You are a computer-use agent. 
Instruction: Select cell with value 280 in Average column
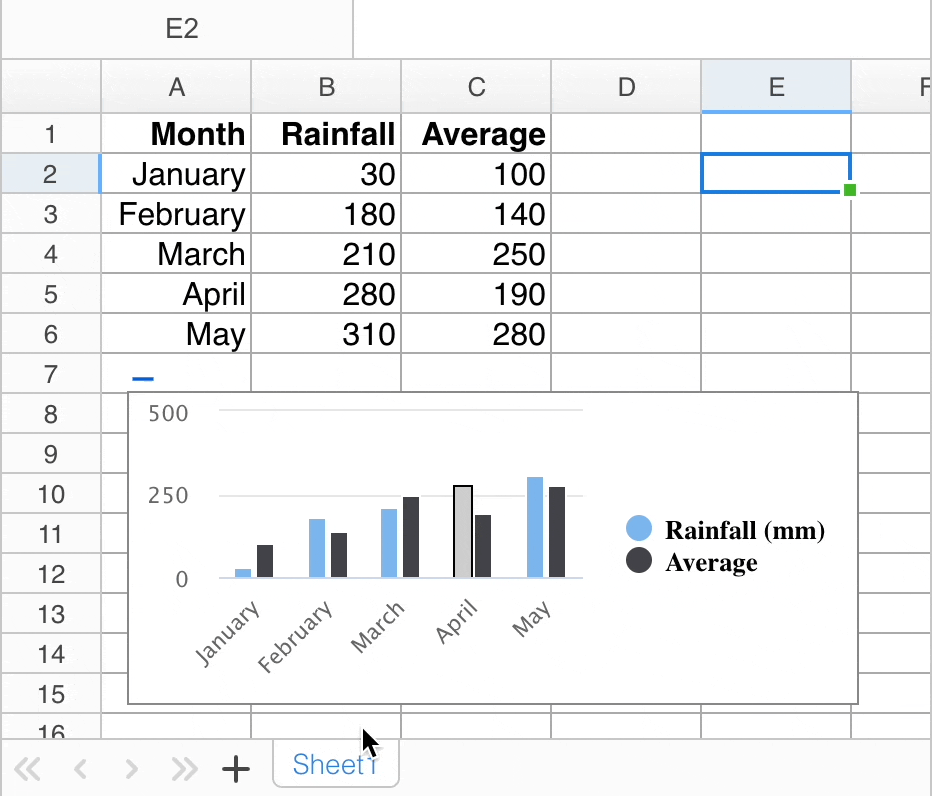pos(476,334)
